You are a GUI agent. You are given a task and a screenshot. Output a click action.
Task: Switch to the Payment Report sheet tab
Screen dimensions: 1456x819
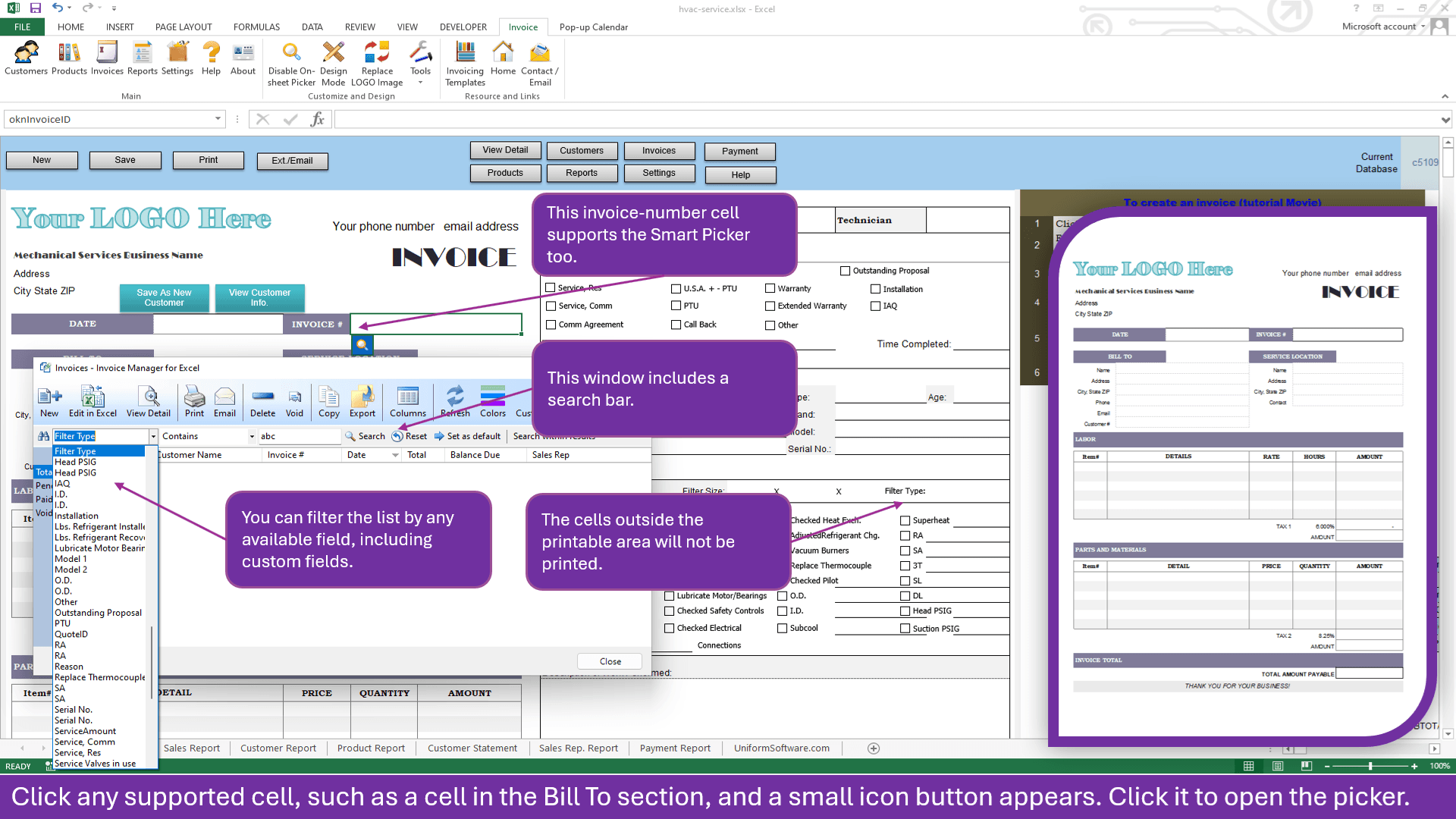coord(675,748)
